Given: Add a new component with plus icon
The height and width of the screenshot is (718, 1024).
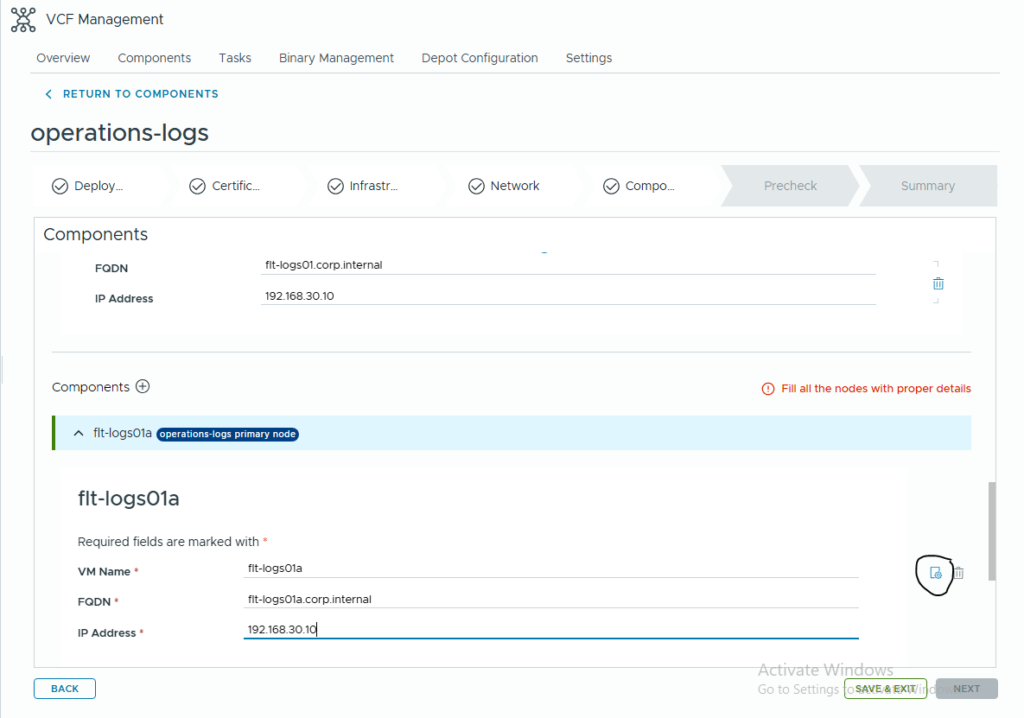Looking at the screenshot, I should (142, 387).
